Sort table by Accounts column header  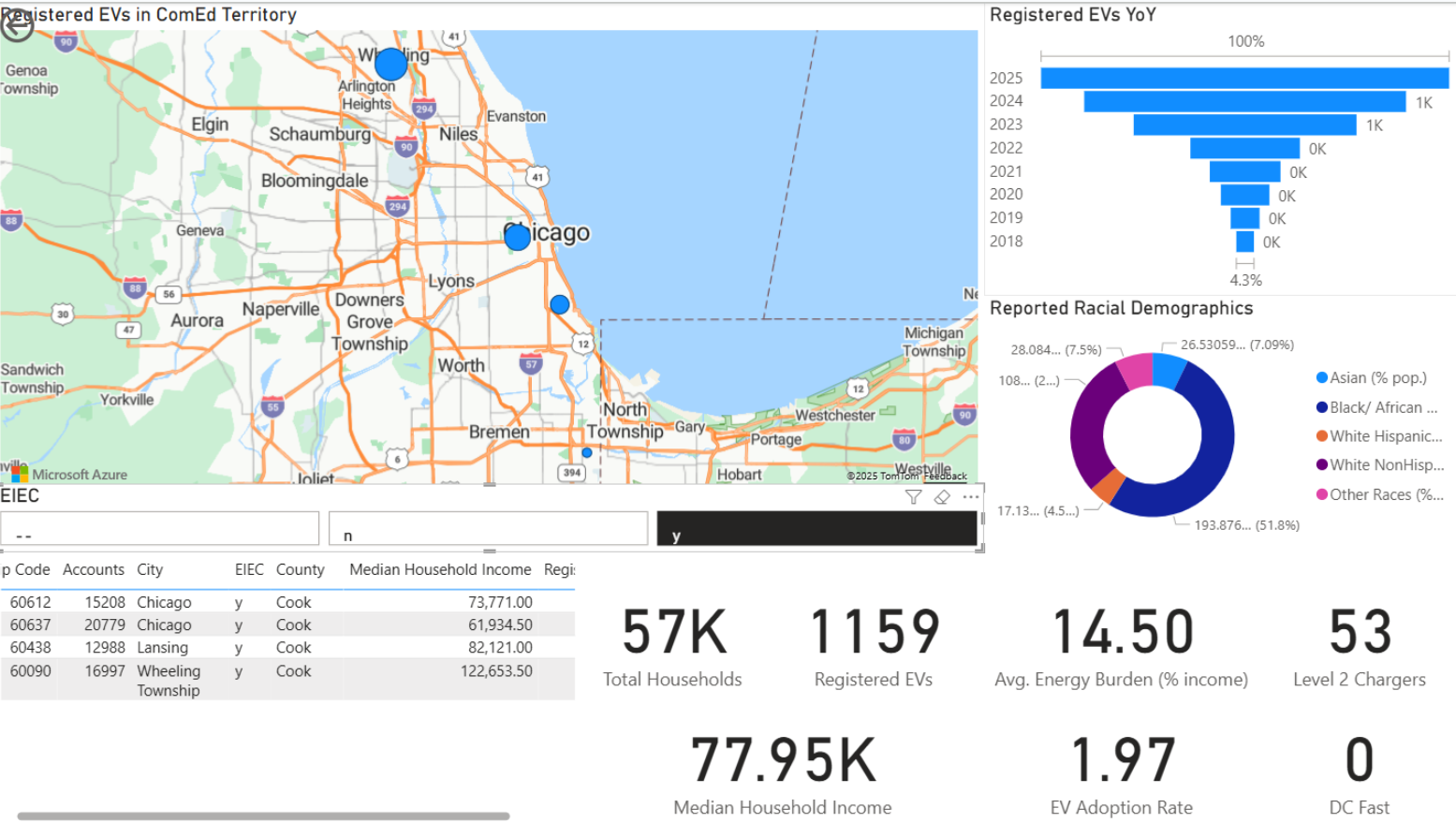(x=94, y=569)
